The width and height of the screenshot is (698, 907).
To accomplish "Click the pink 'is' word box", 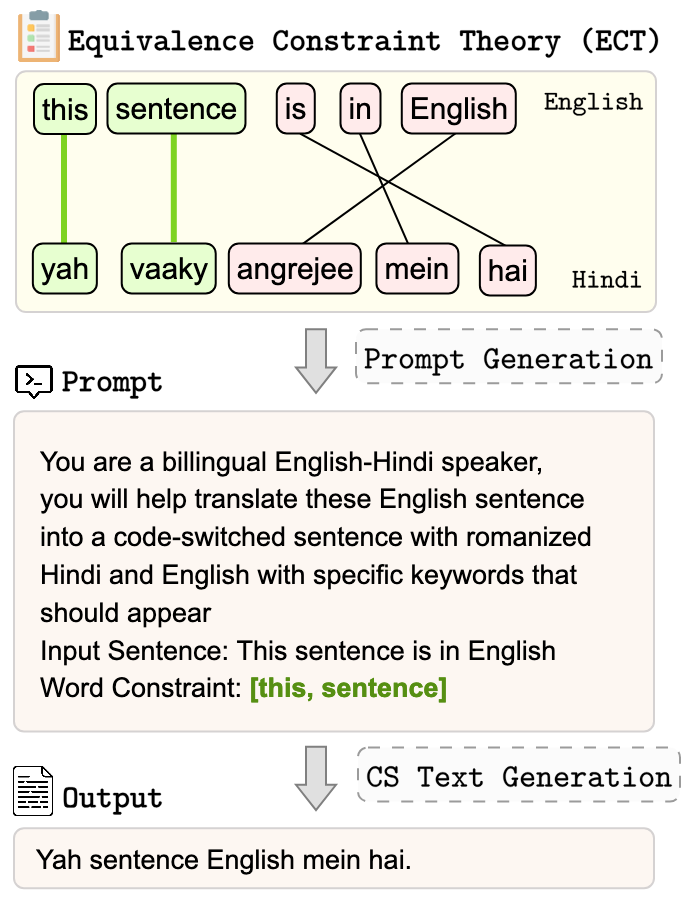I will point(295,108).
